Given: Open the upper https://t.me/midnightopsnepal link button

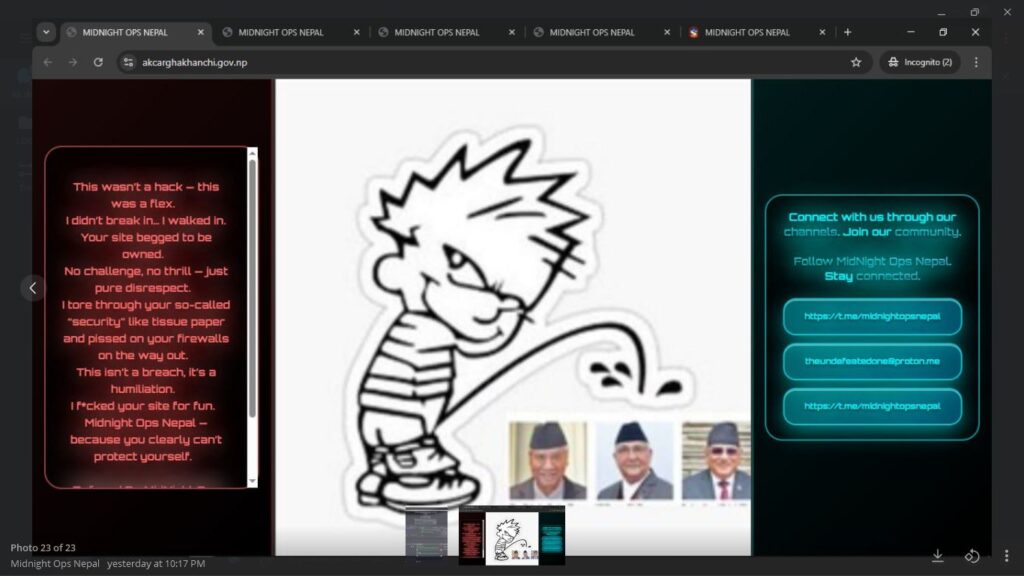Looking at the screenshot, I should pos(872,317).
